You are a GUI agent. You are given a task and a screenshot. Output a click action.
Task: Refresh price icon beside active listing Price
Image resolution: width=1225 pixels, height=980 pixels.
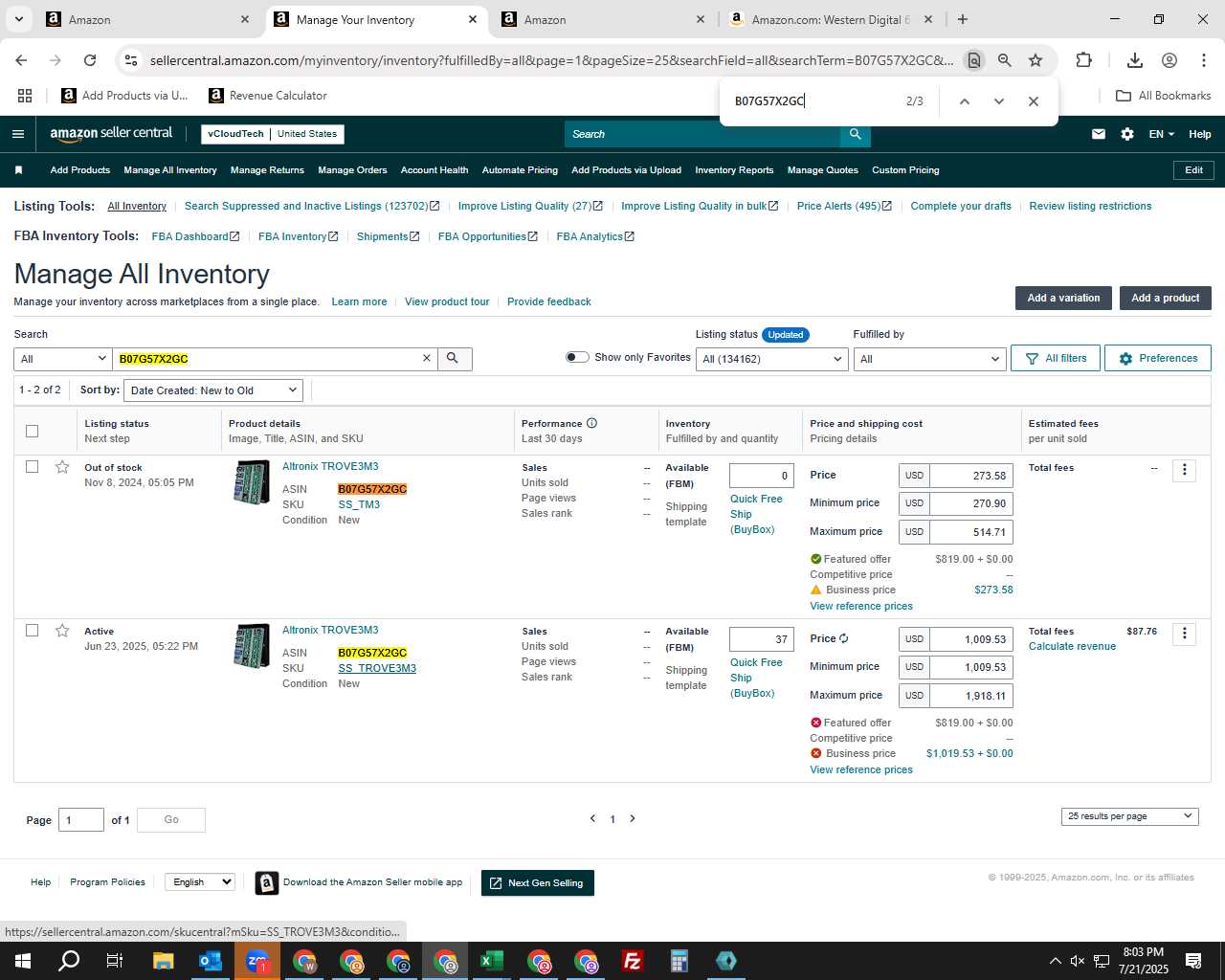[843, 638]
